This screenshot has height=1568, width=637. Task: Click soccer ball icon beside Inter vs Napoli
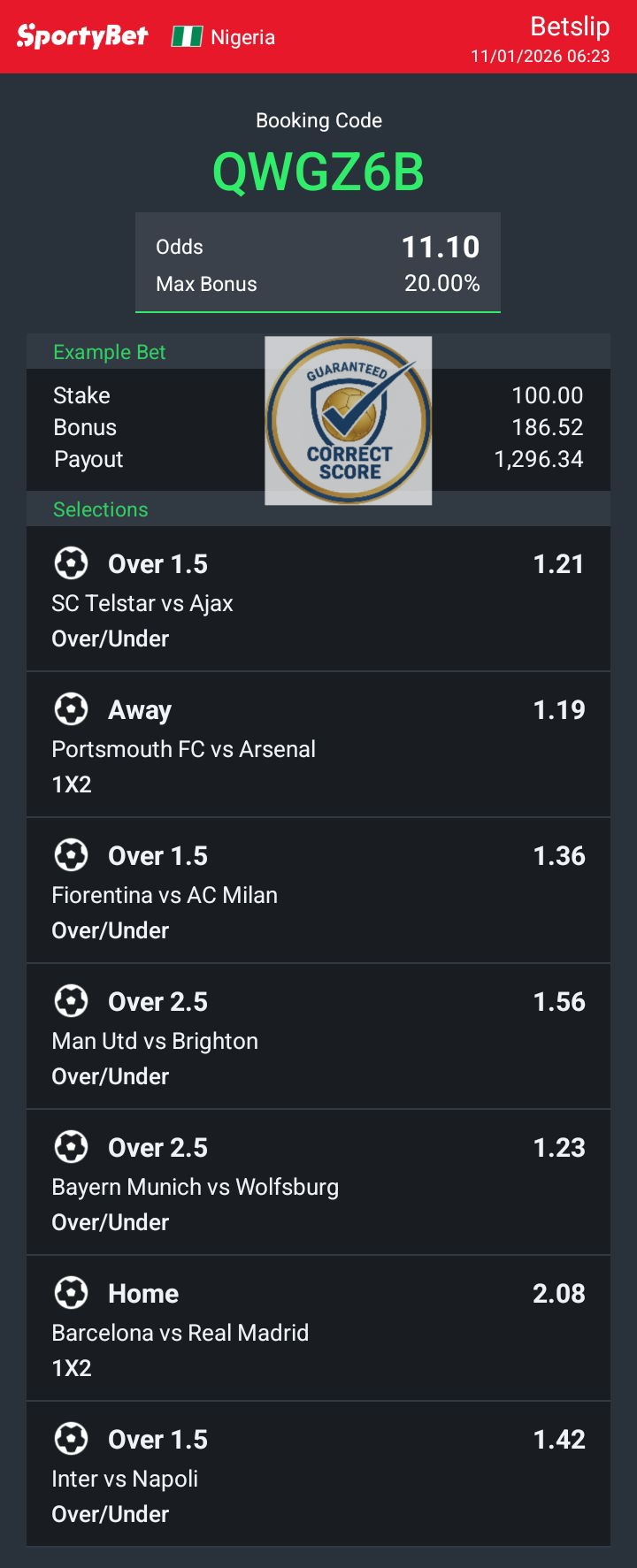point(71,1439)
